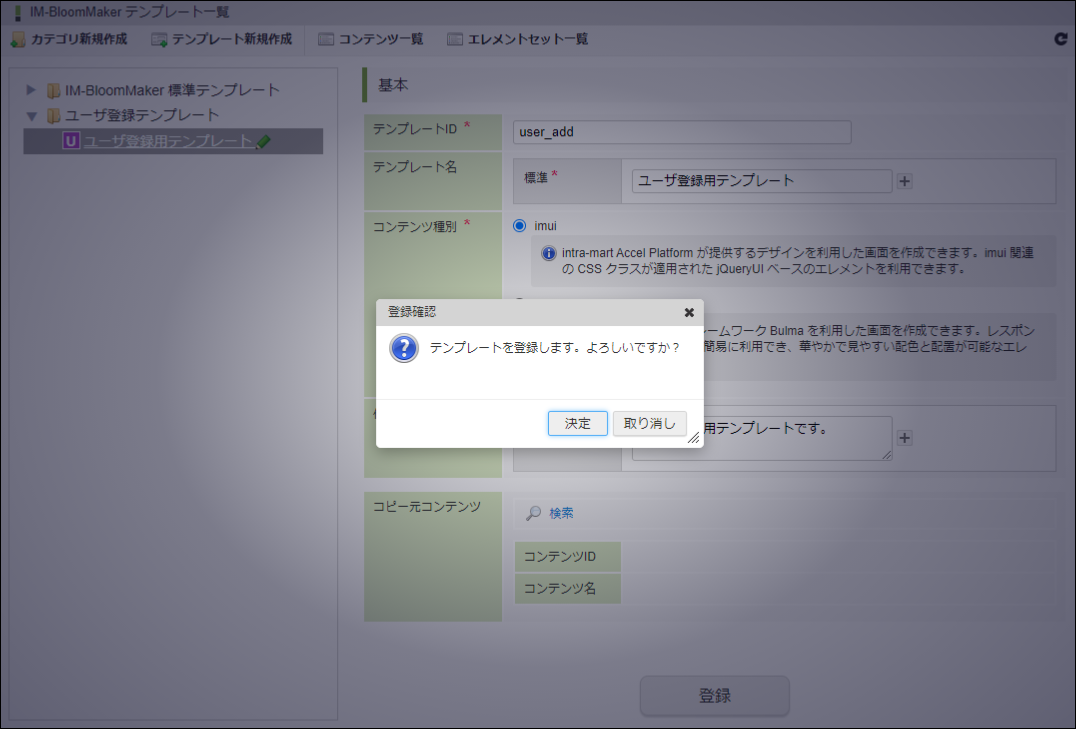Click the blue question mark icon in dialog
Screen dimensions: 1076x729
[x=404, y=348]
